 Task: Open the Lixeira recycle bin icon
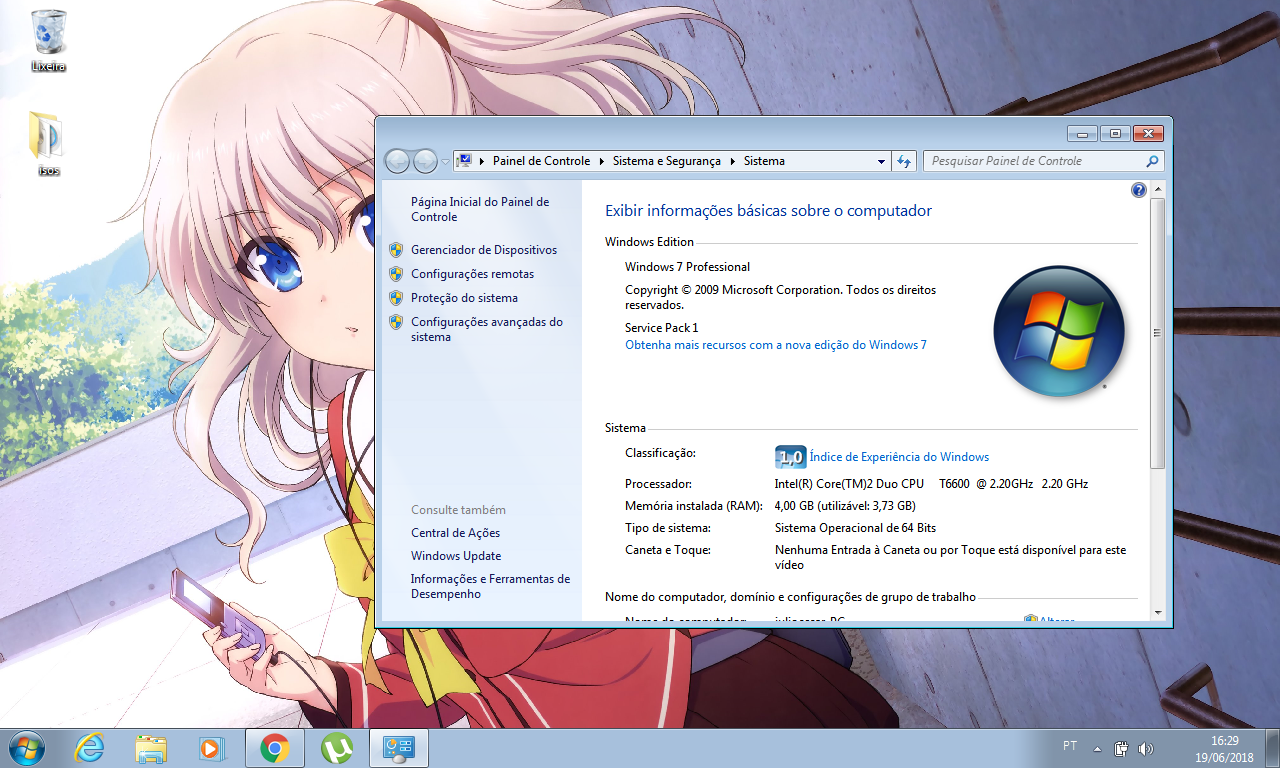tap(48, 40)
